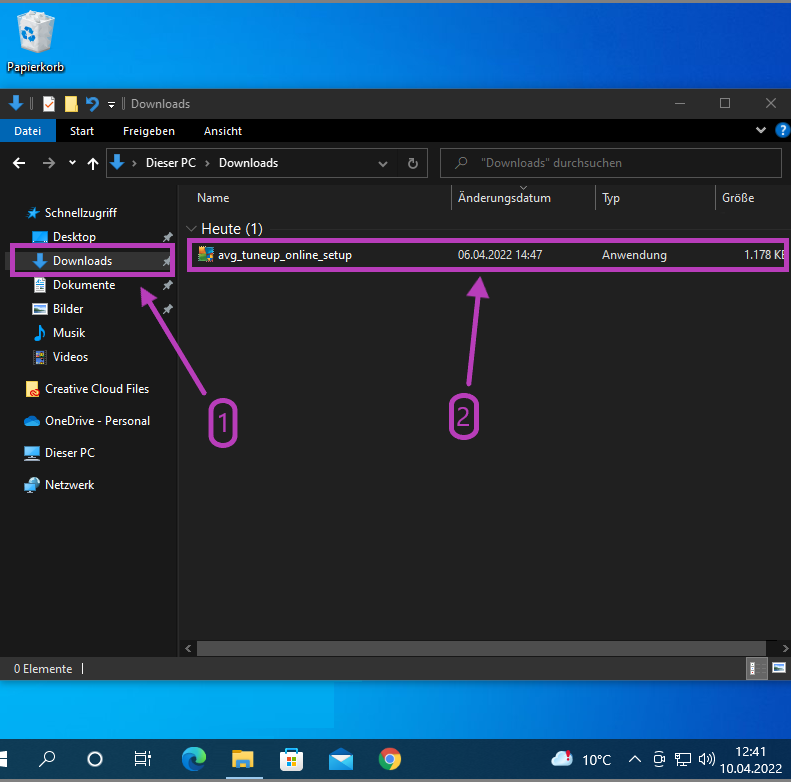
Task: Launch Google Chrome from the taskbar
Action: click(389, 759)
